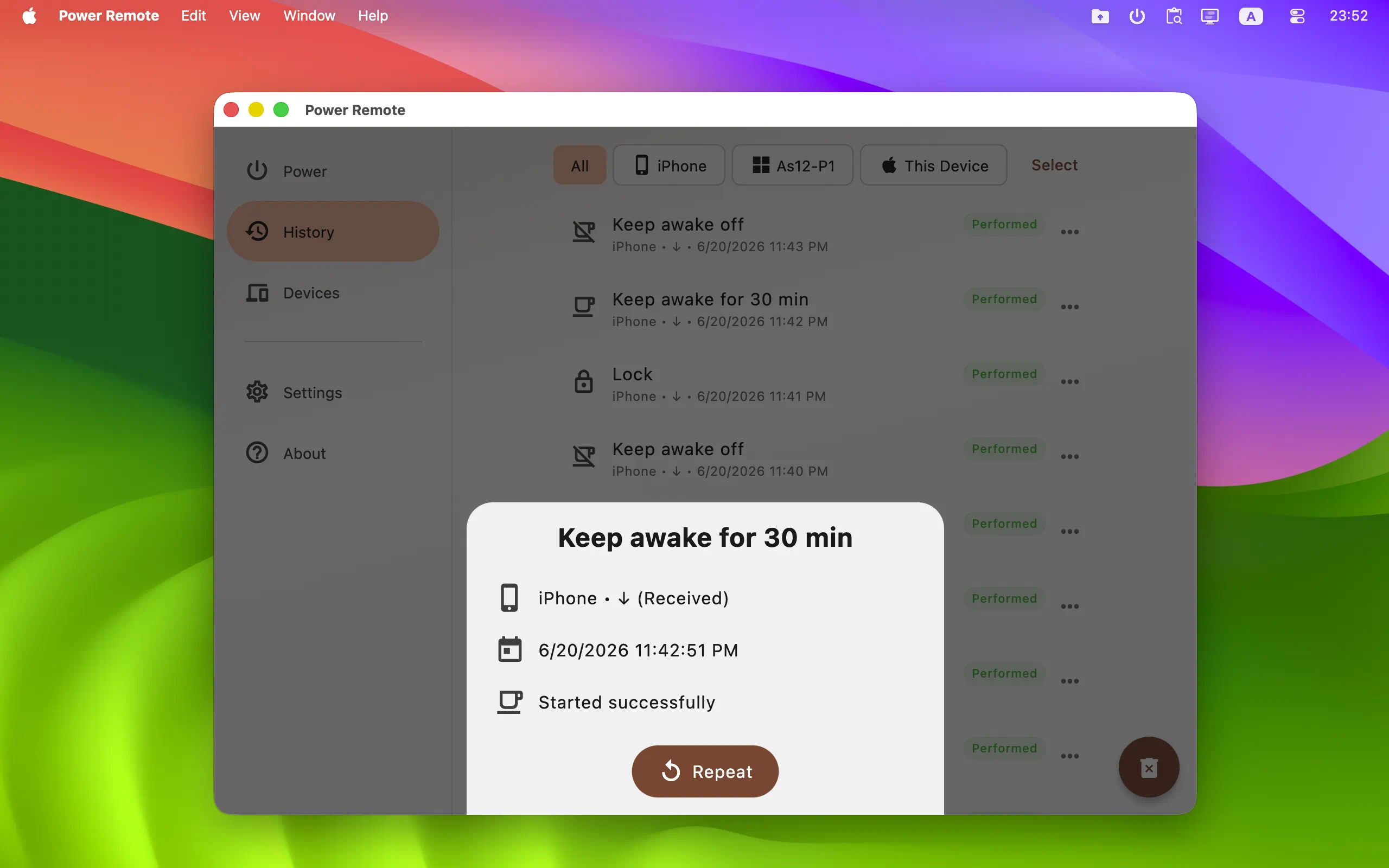Filter history by This Device
1389x868 pixels.
[x=934, y=165]
